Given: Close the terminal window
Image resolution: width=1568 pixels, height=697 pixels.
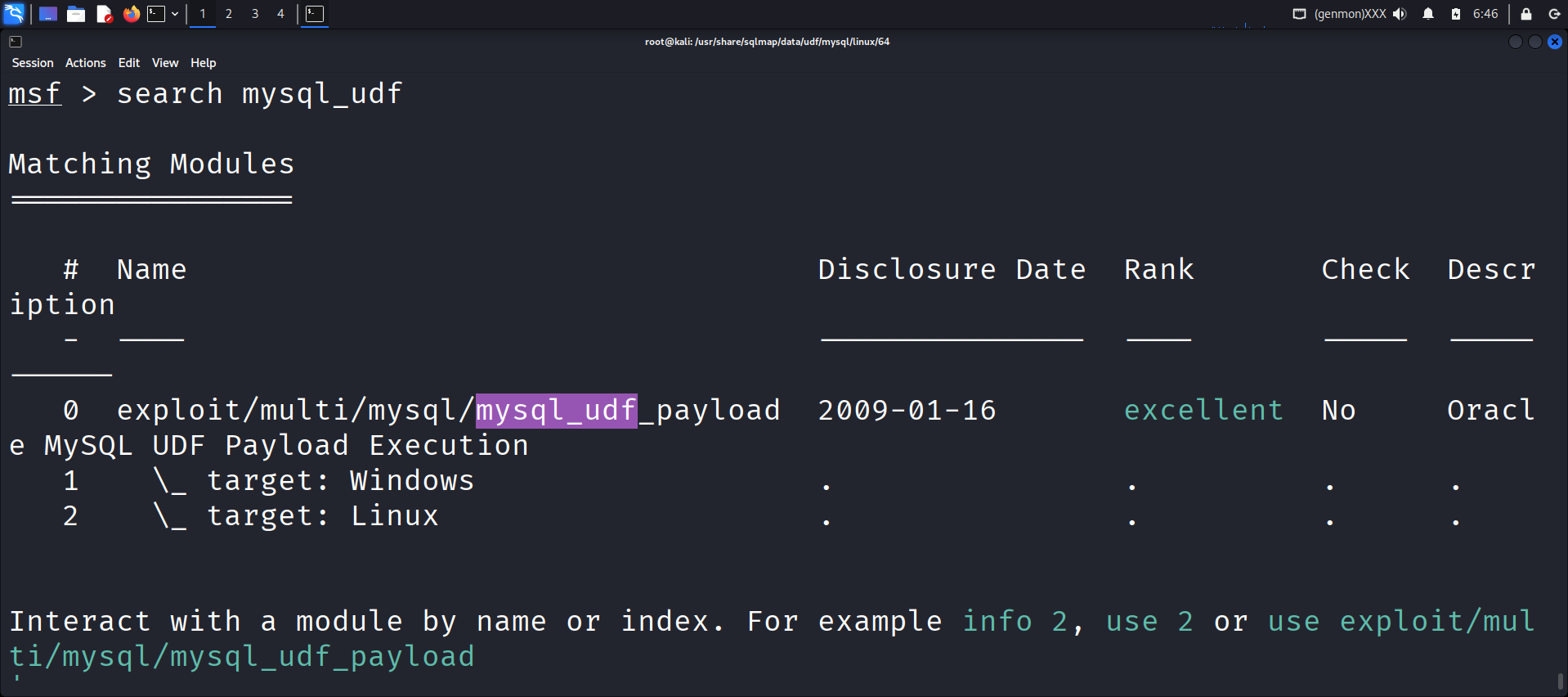Looking at the screenshot, I should point(1555,42).
